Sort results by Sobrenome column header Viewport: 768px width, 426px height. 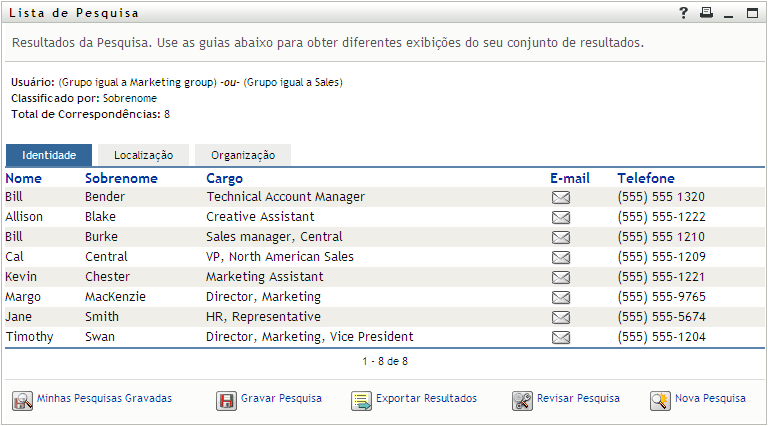121,178
